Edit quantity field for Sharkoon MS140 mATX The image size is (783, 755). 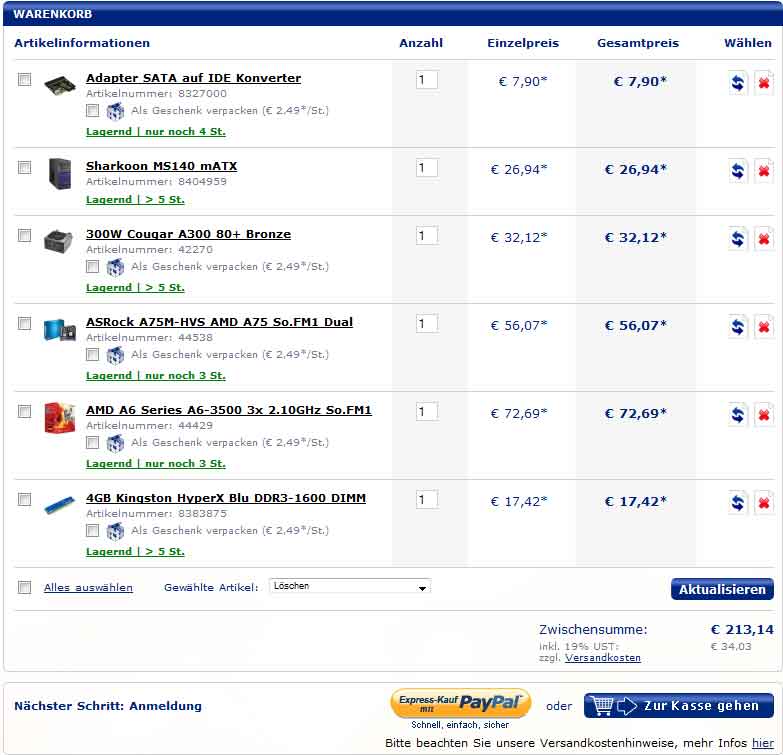pos(427,168)
